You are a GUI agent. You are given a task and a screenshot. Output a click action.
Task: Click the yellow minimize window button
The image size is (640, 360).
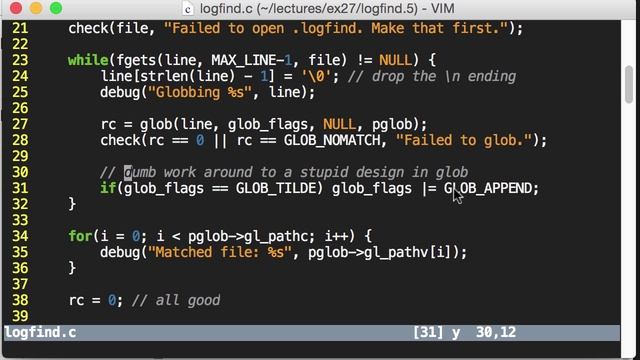click(36, 8)
